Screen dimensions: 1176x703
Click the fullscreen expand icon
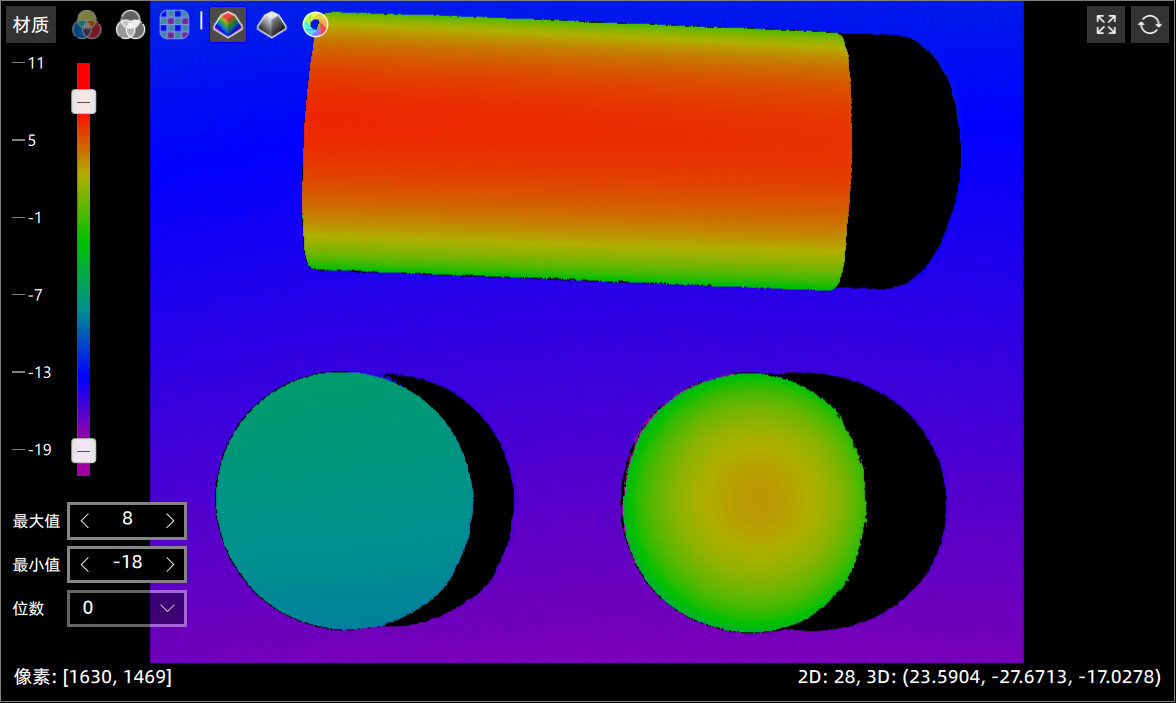pyautogui.click(x=1105, y=25)
